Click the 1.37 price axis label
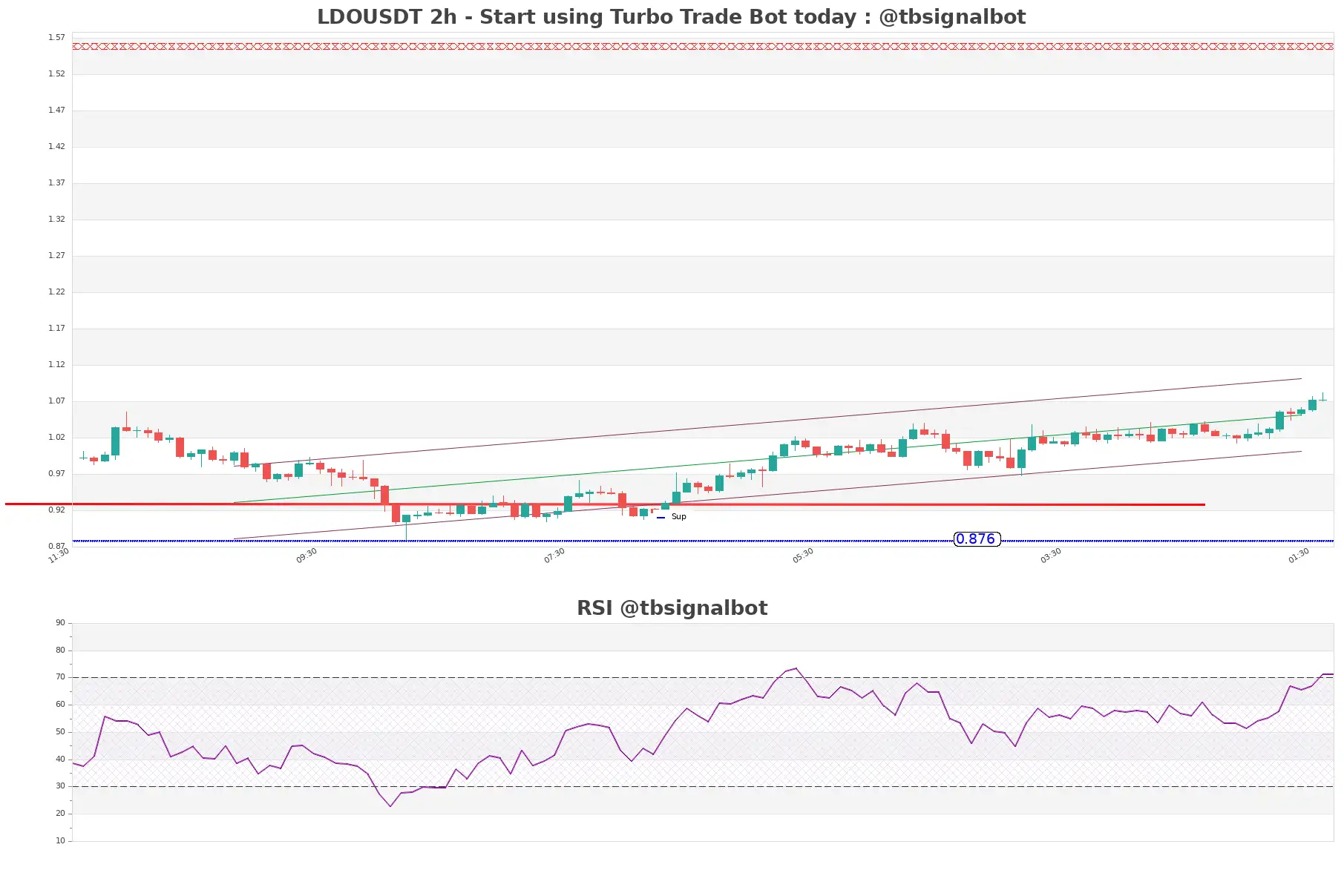Image resolution: width=1344 pixels, height=896 pixels. (x=56, y=182)
